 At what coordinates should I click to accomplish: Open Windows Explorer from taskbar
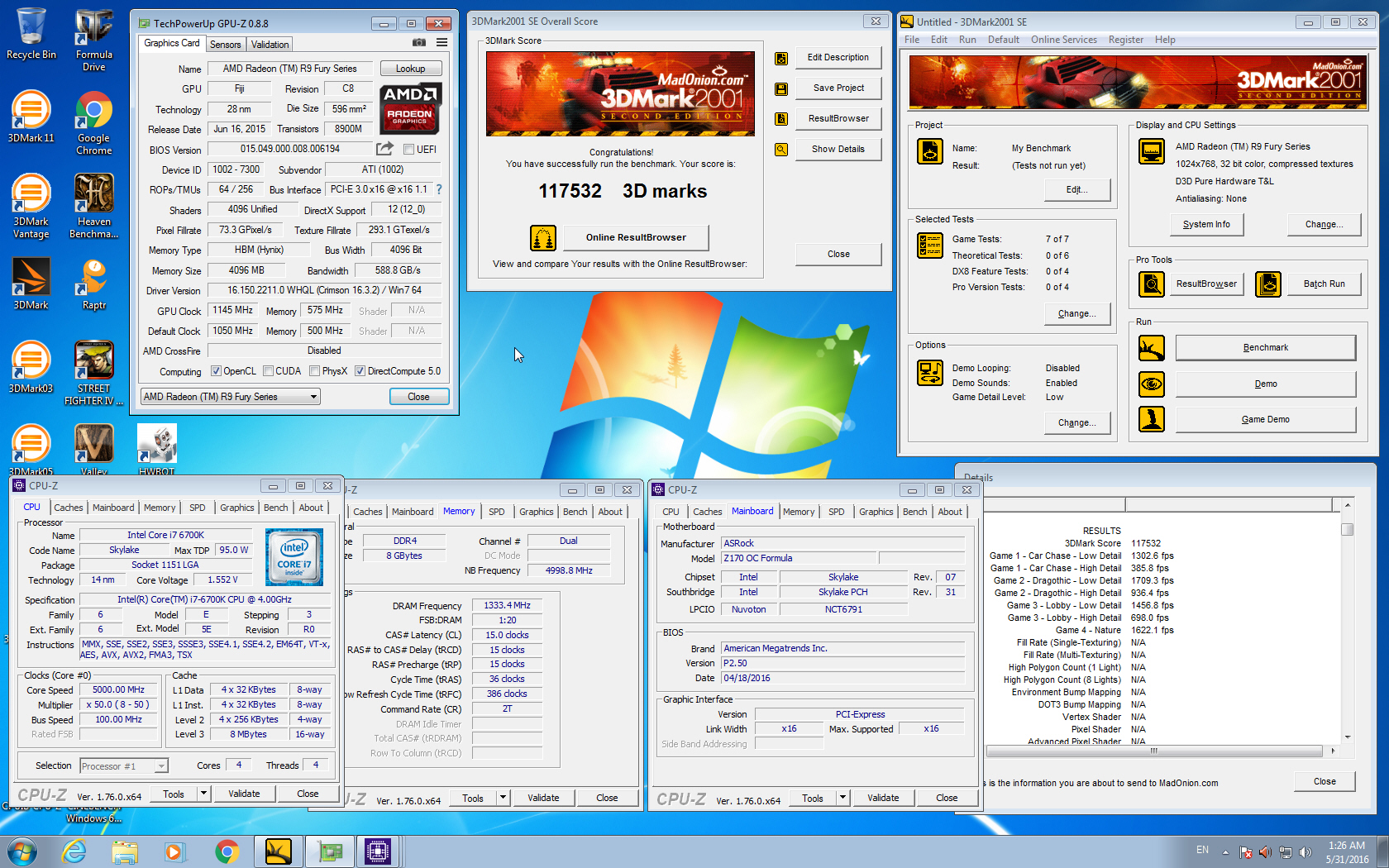125,851
